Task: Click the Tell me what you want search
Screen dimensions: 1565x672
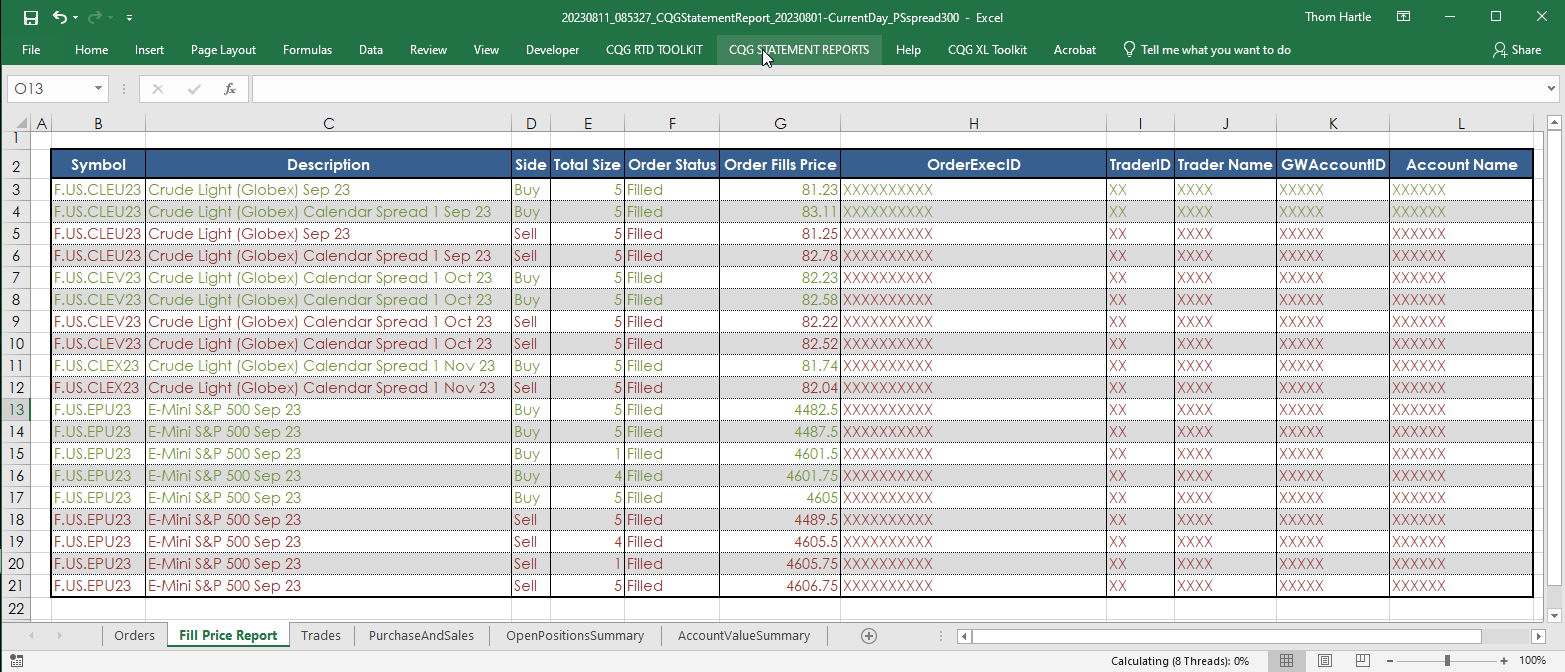Action: point(1215,50)
